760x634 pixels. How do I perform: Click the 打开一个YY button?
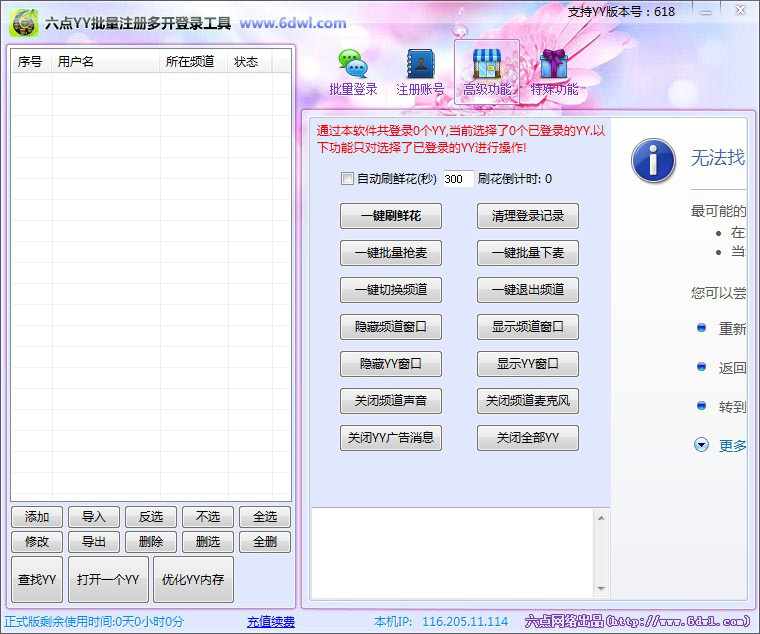tap(108, 579)
